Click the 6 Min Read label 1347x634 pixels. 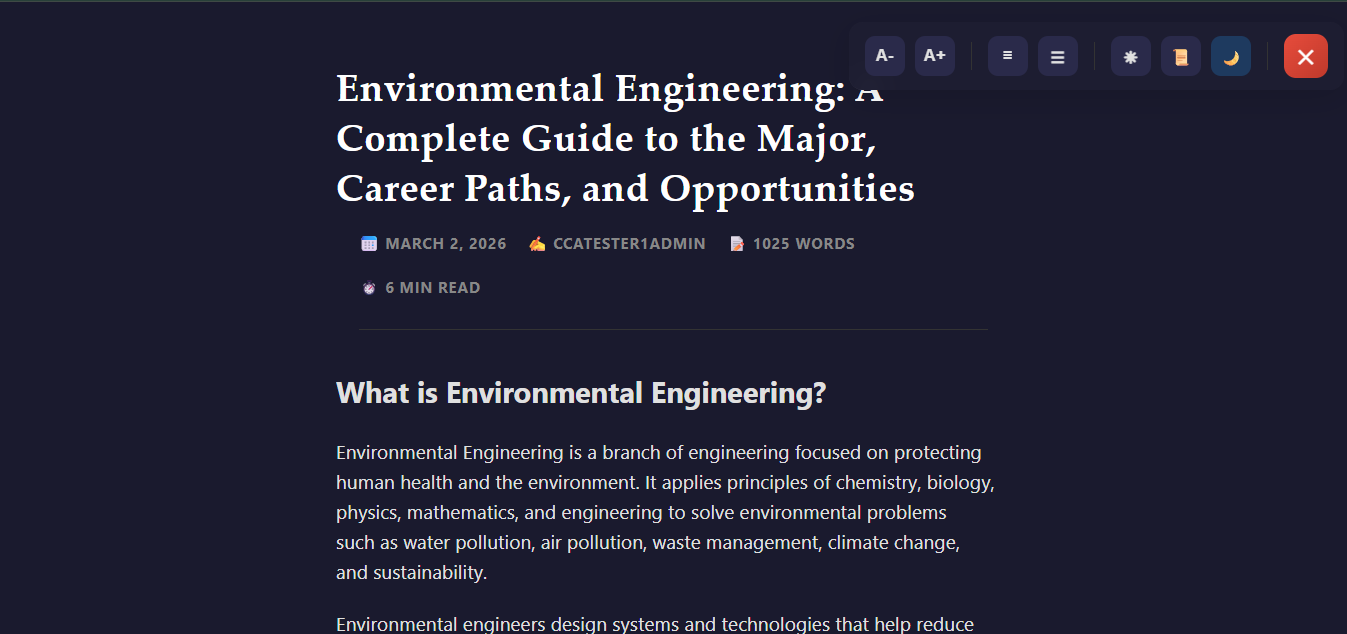coord(433,288)
